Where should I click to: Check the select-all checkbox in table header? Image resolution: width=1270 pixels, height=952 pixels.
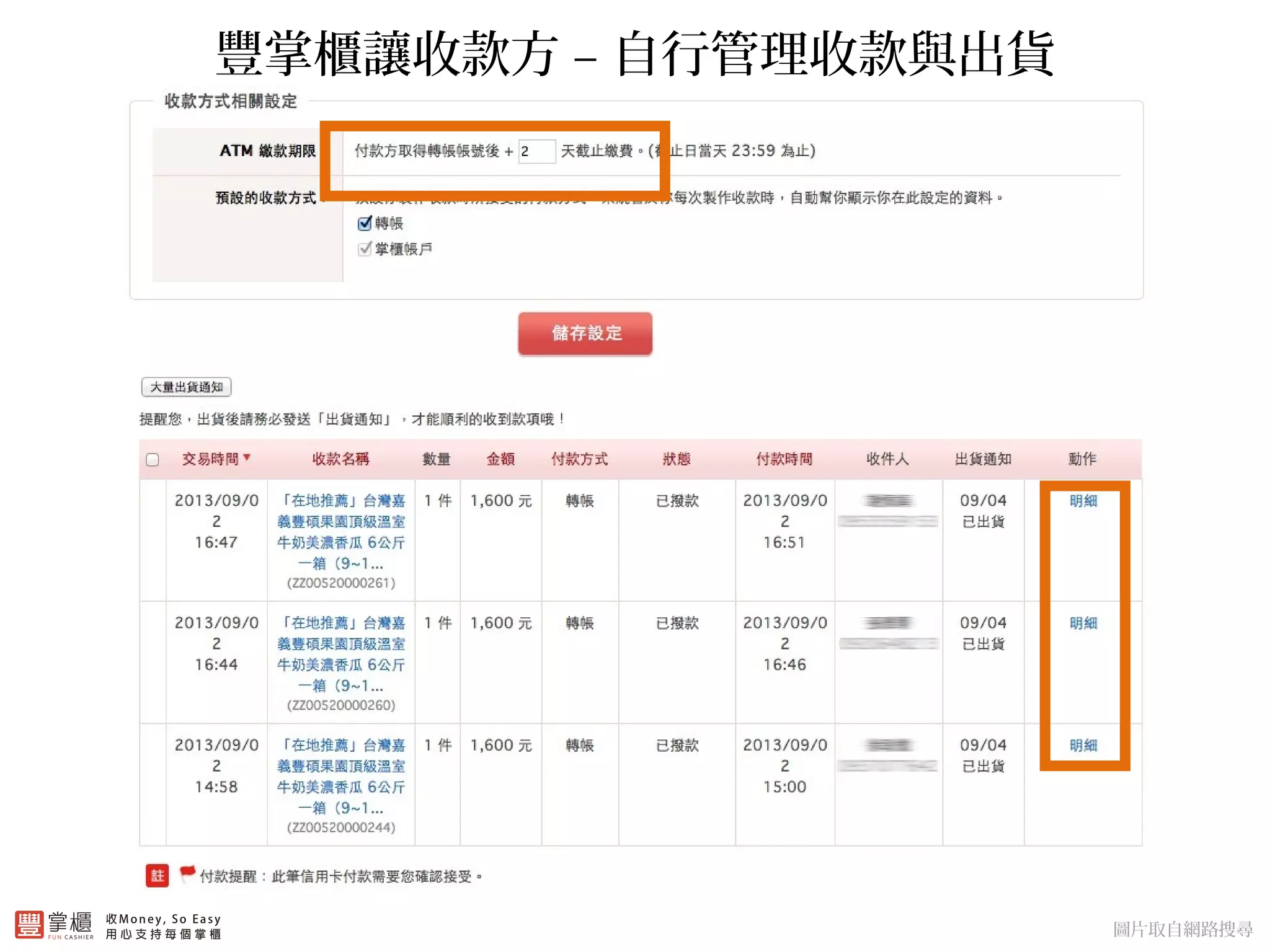coord(153,459)
